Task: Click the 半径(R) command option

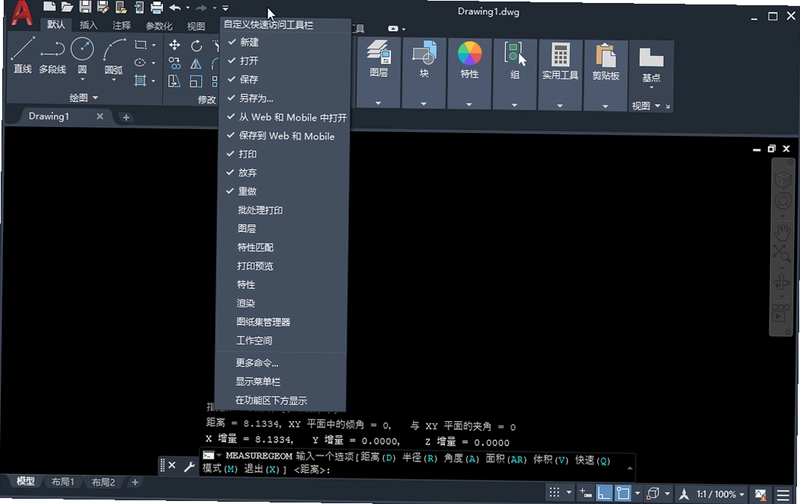Action: [420, 458]
